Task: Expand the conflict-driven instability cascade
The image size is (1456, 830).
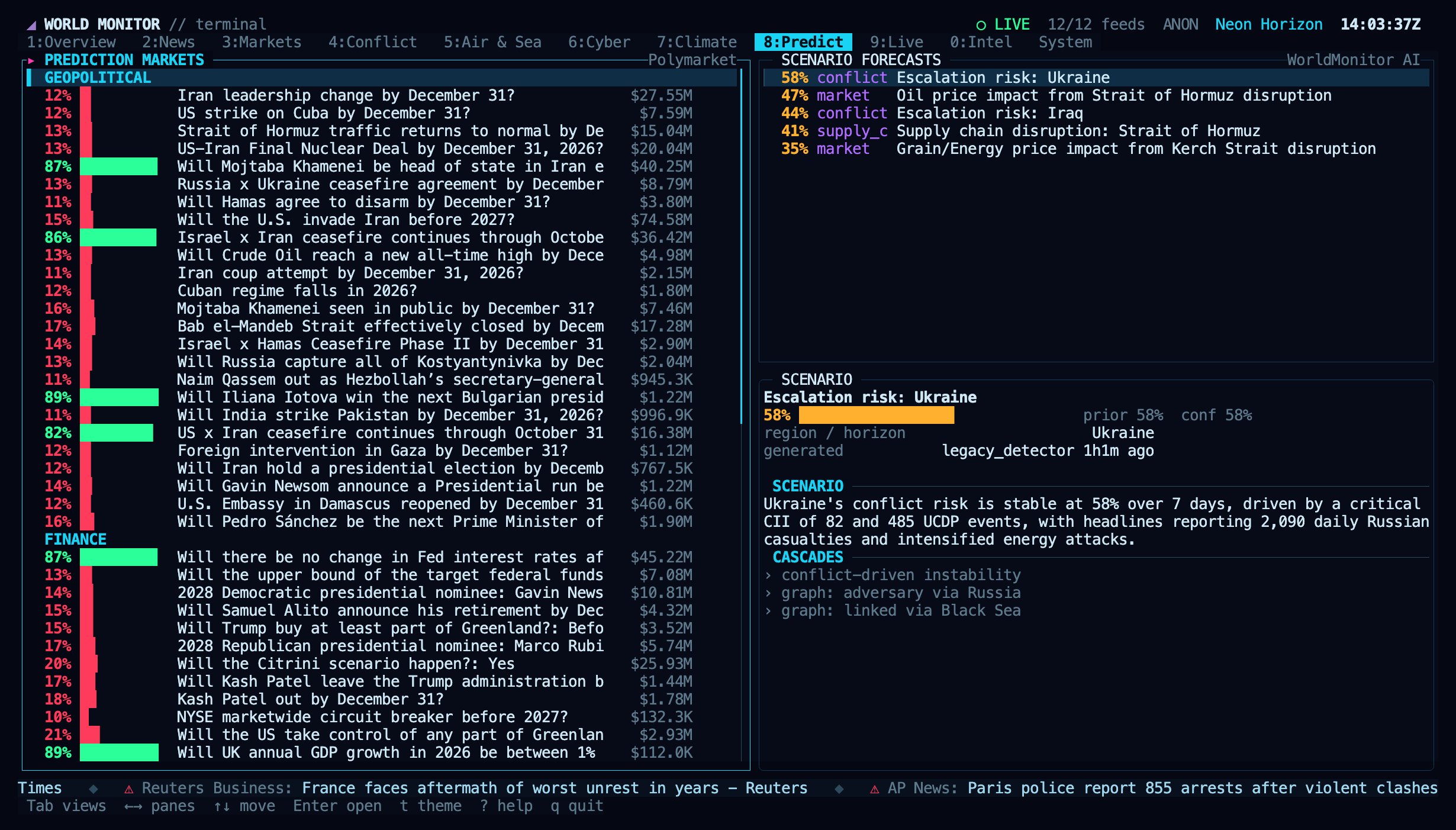Action: 893,575
